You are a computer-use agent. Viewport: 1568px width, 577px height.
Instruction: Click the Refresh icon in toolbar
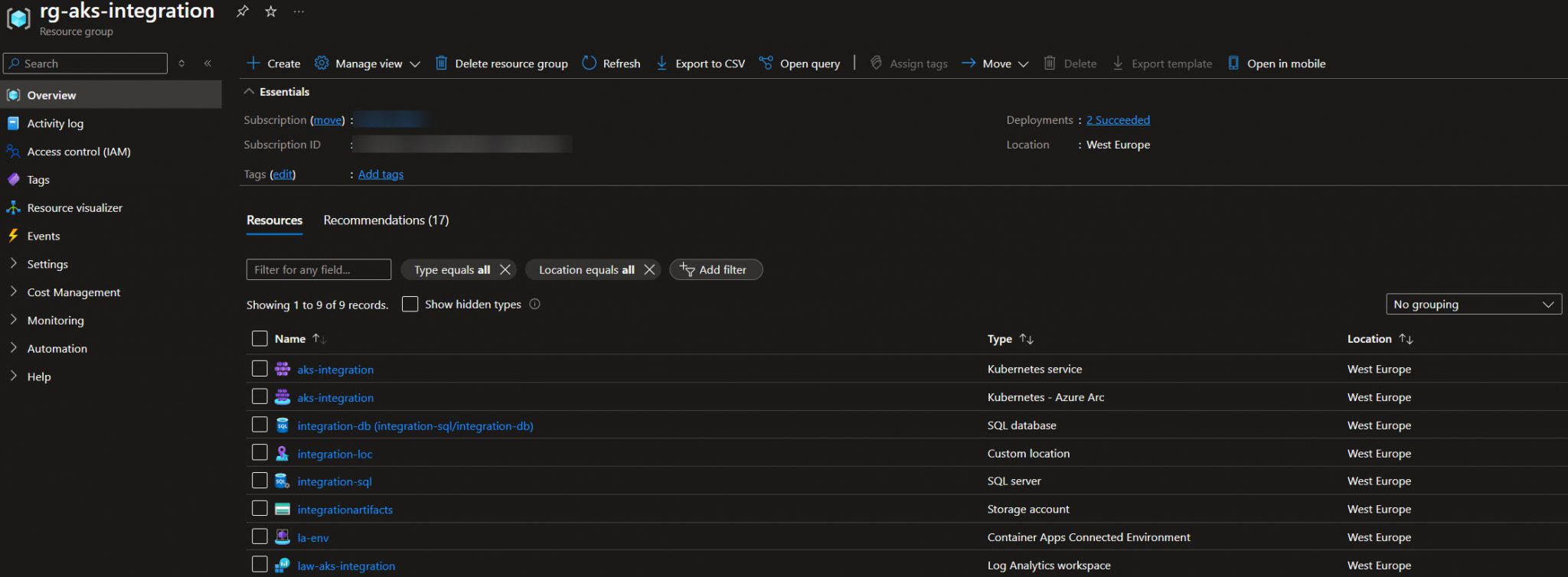tap(589, 64)
